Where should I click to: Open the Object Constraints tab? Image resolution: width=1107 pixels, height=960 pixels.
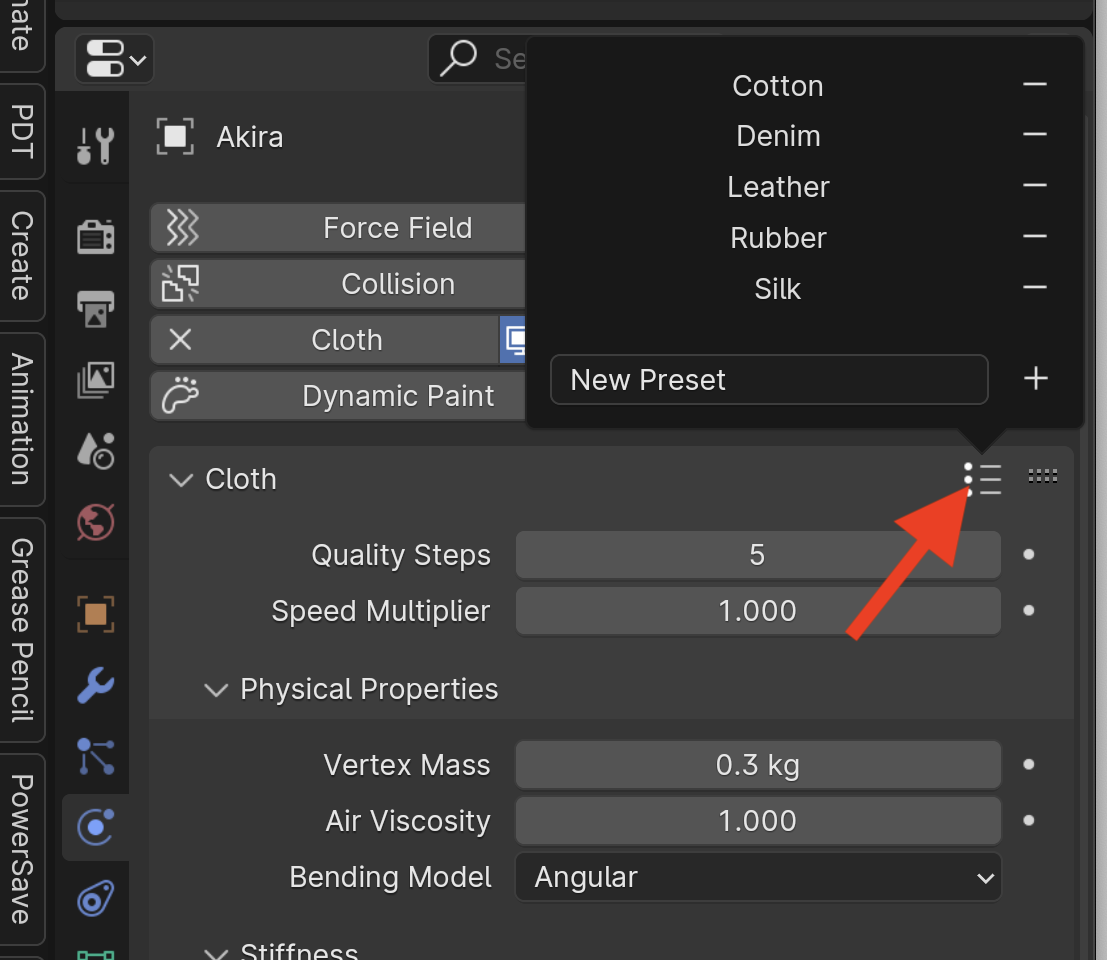(x=95, y=899)
